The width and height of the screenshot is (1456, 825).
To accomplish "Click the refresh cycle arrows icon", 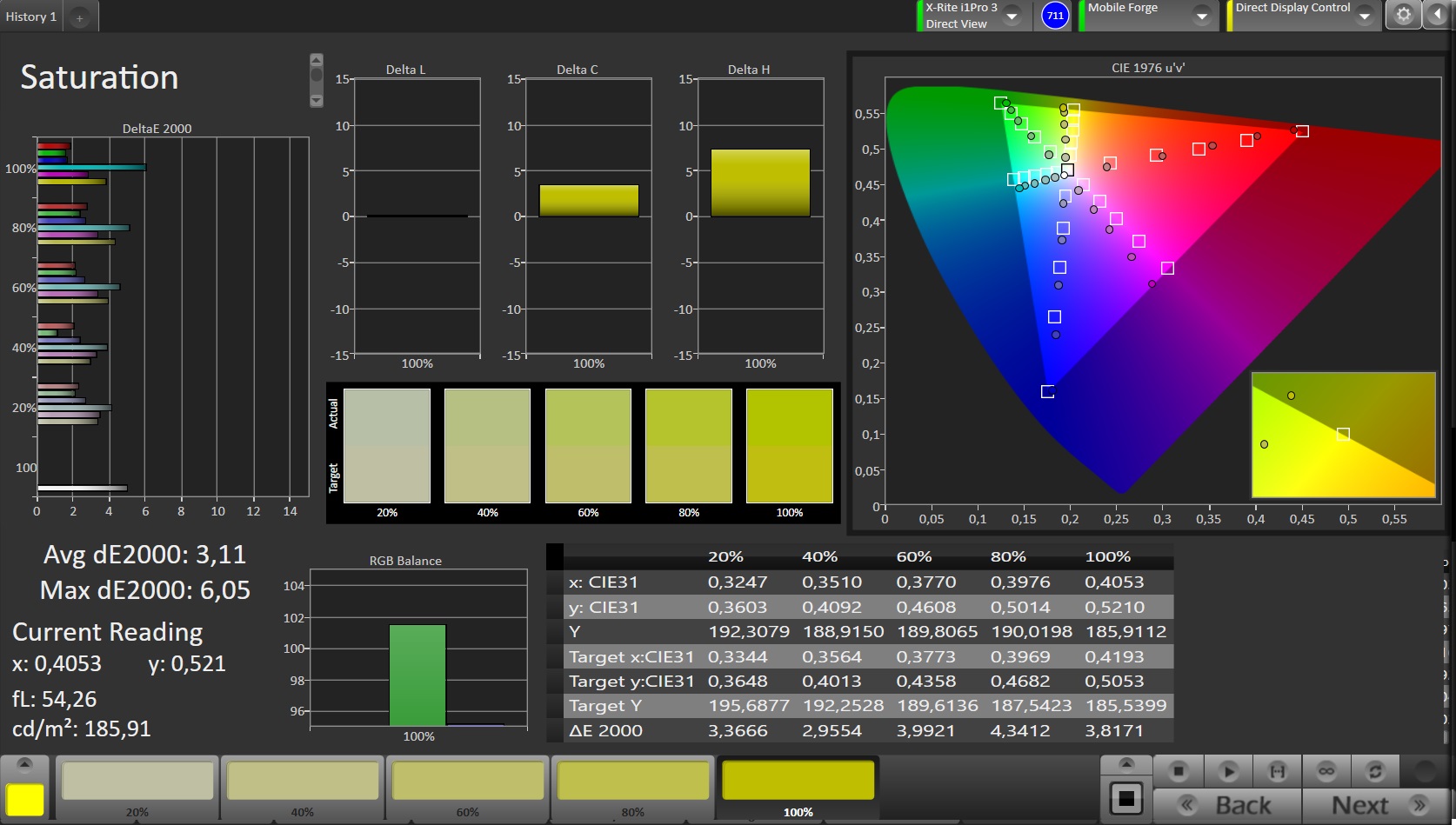I will [x=1375, y=771].
